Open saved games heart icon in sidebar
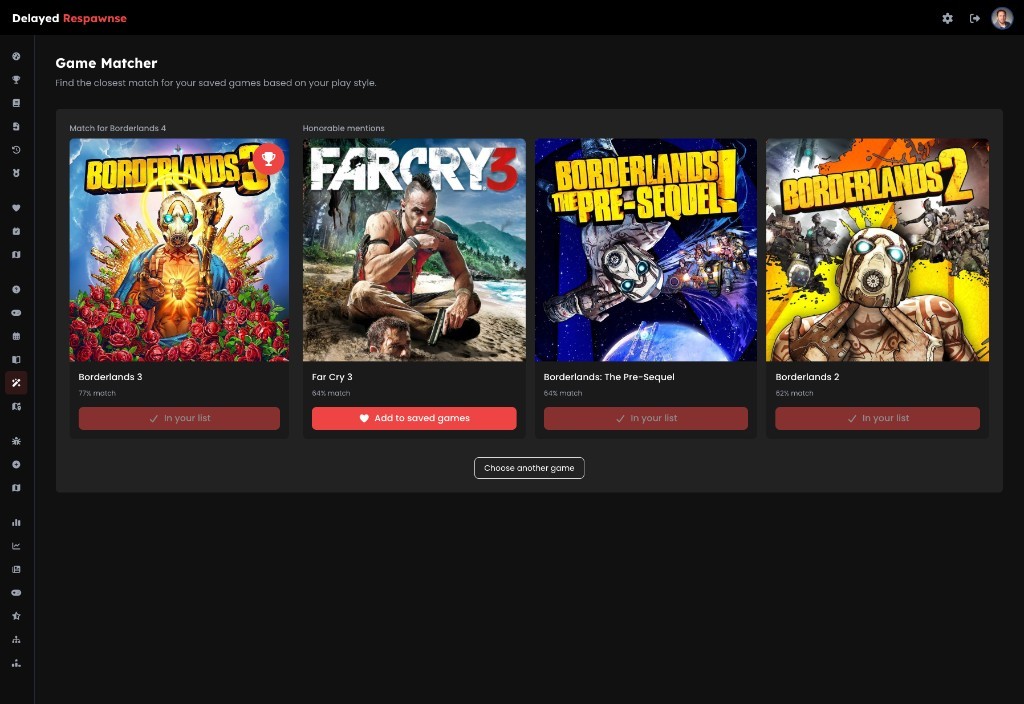The image size is (1024, 704). tap(16, 208)
